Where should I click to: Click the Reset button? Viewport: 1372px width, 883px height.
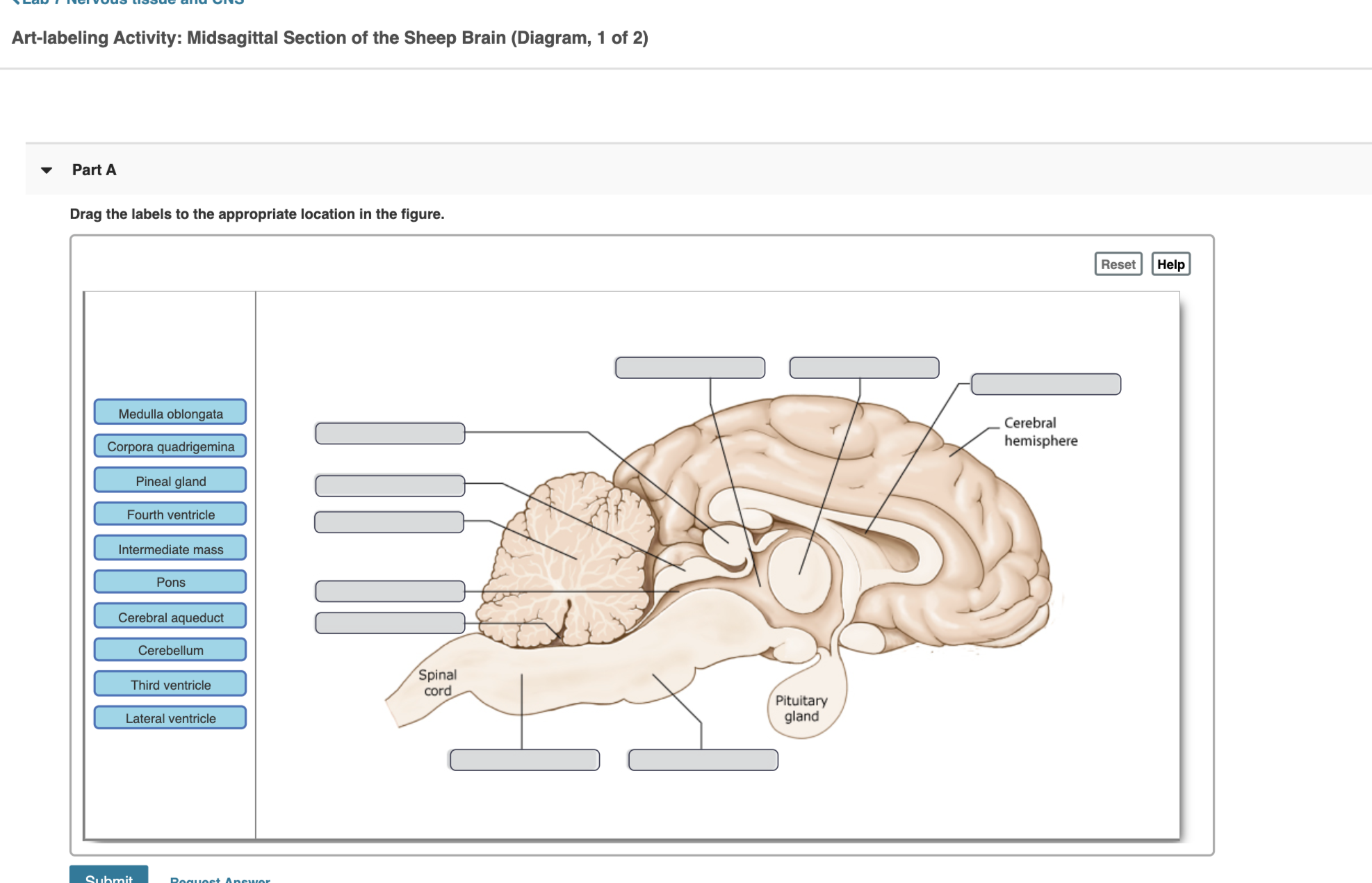[x=1118, y=264]
